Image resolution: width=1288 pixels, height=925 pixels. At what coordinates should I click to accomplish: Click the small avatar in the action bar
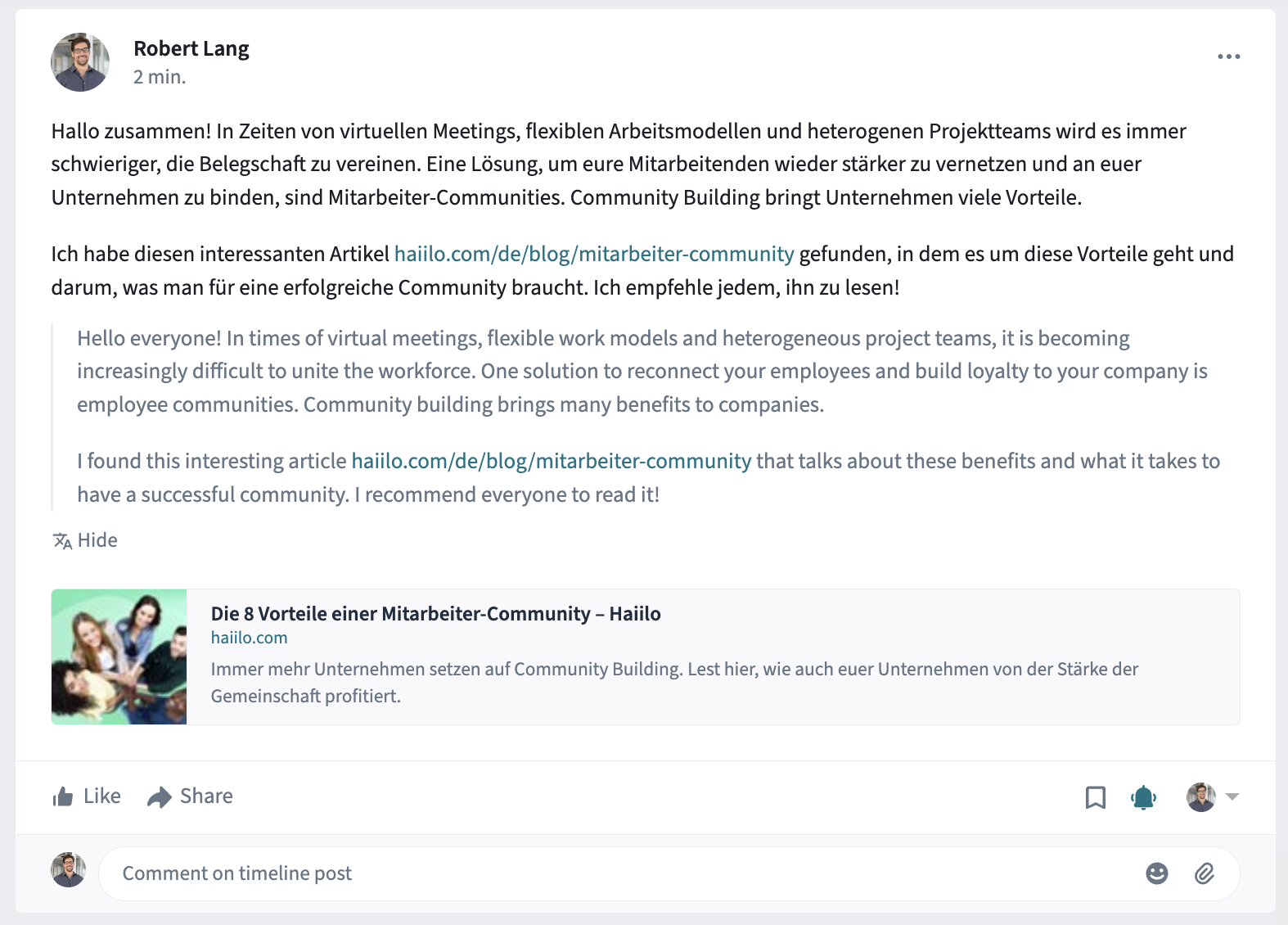click(x=1201, y=797)
